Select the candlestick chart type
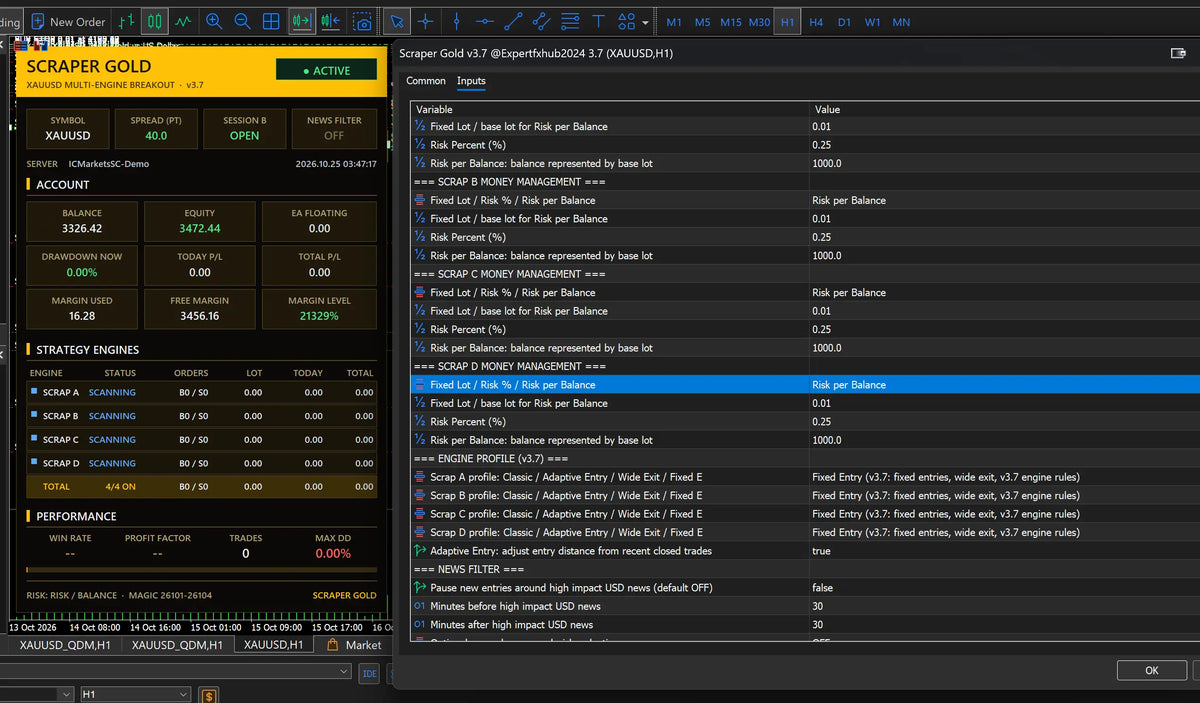1200x703 pixels. [x=154, y=21]
